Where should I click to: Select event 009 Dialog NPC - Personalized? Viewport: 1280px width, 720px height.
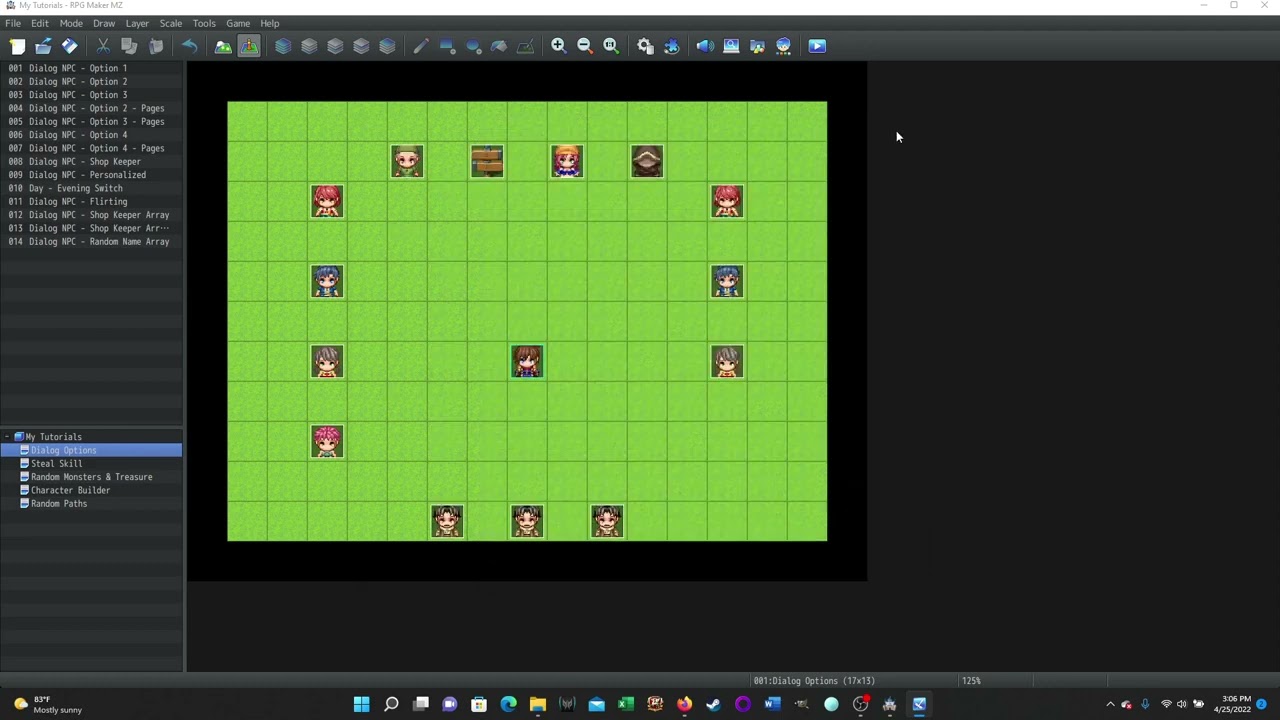pos(91,175)
